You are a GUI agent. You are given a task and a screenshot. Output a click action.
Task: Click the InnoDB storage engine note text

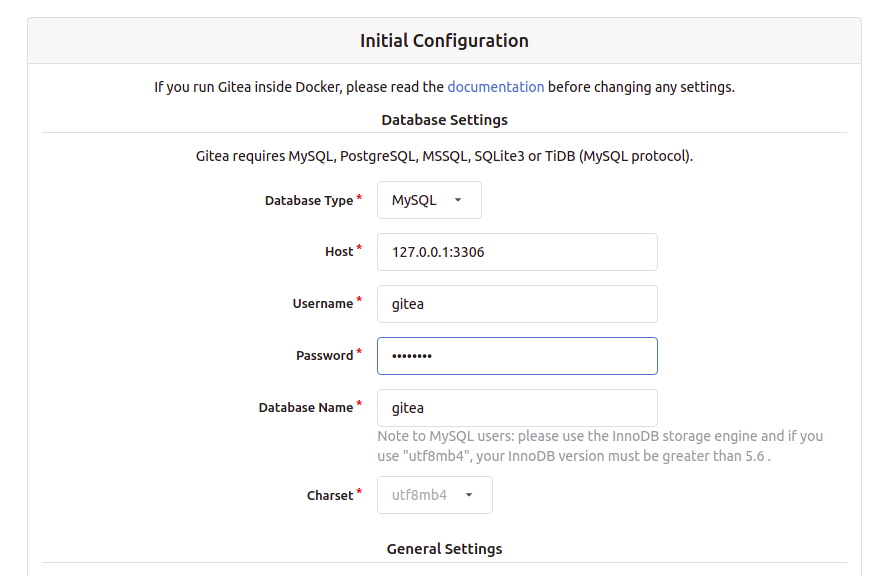[600, 446]
